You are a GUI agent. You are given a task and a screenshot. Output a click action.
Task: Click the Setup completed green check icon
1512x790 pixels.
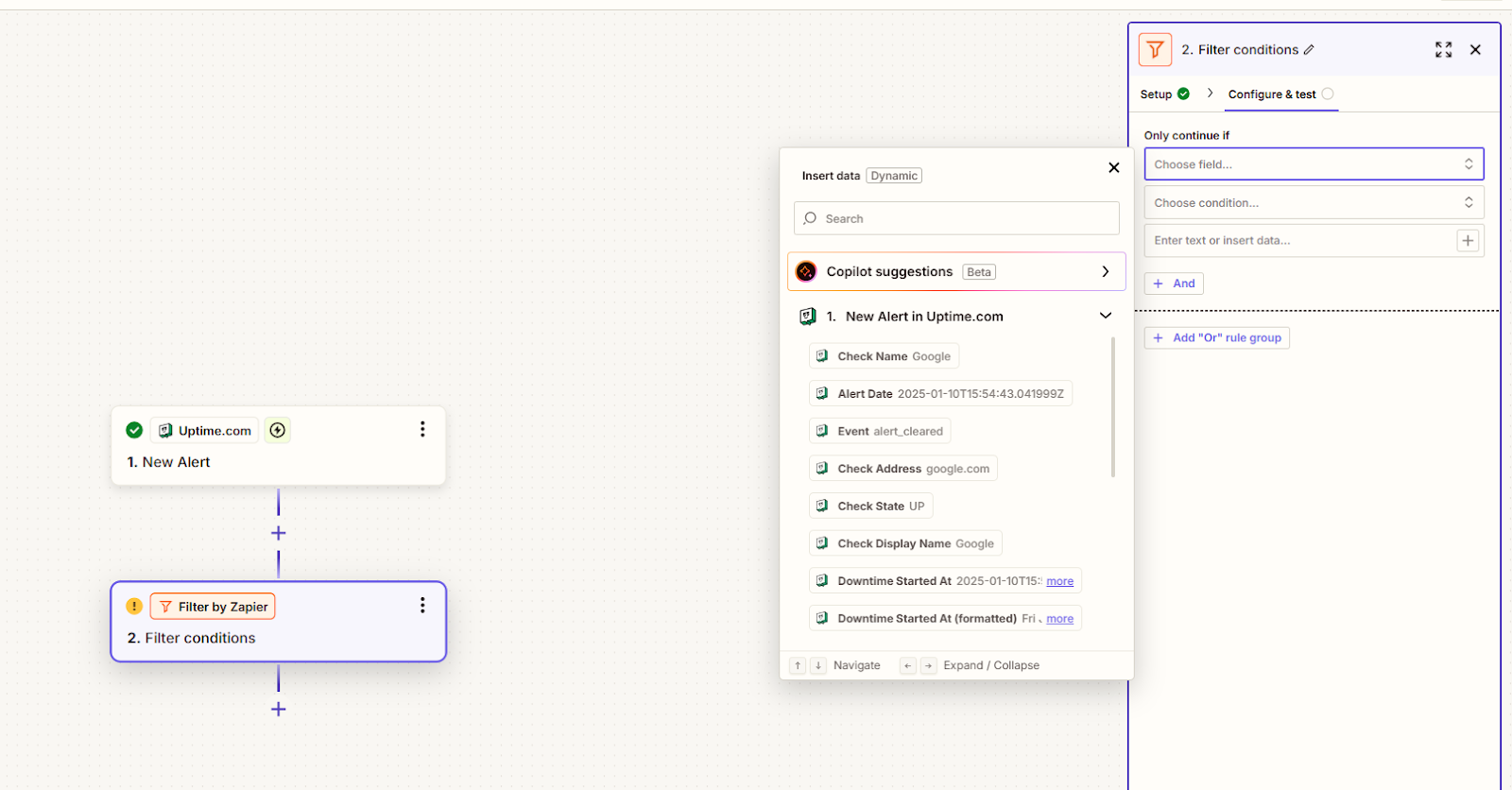coord(1183,94)
